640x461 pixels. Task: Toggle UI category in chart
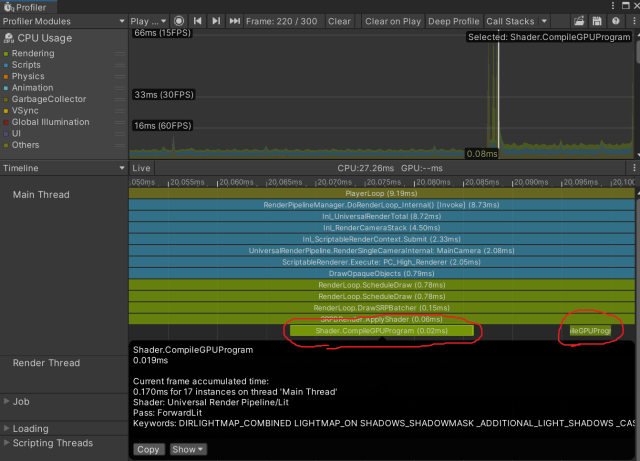coord(6,134)
